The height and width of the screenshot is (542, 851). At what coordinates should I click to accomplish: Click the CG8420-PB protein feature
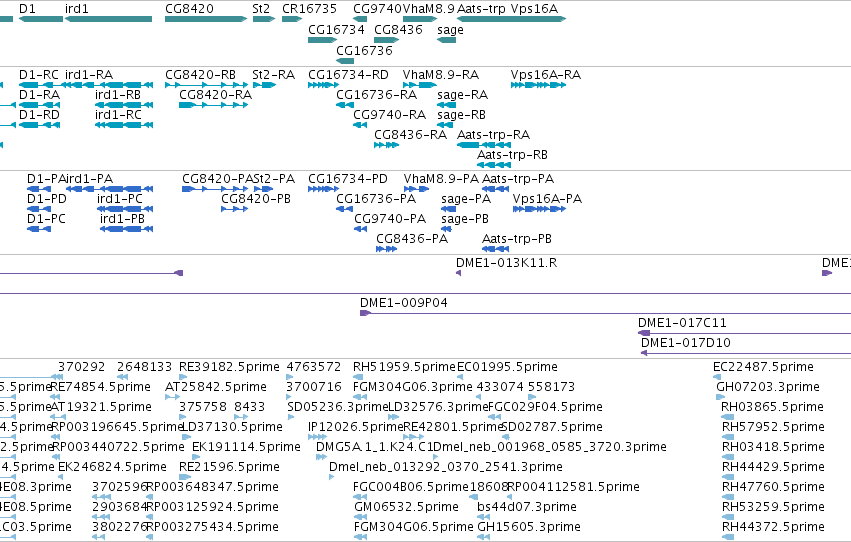[x=234, y=209]
